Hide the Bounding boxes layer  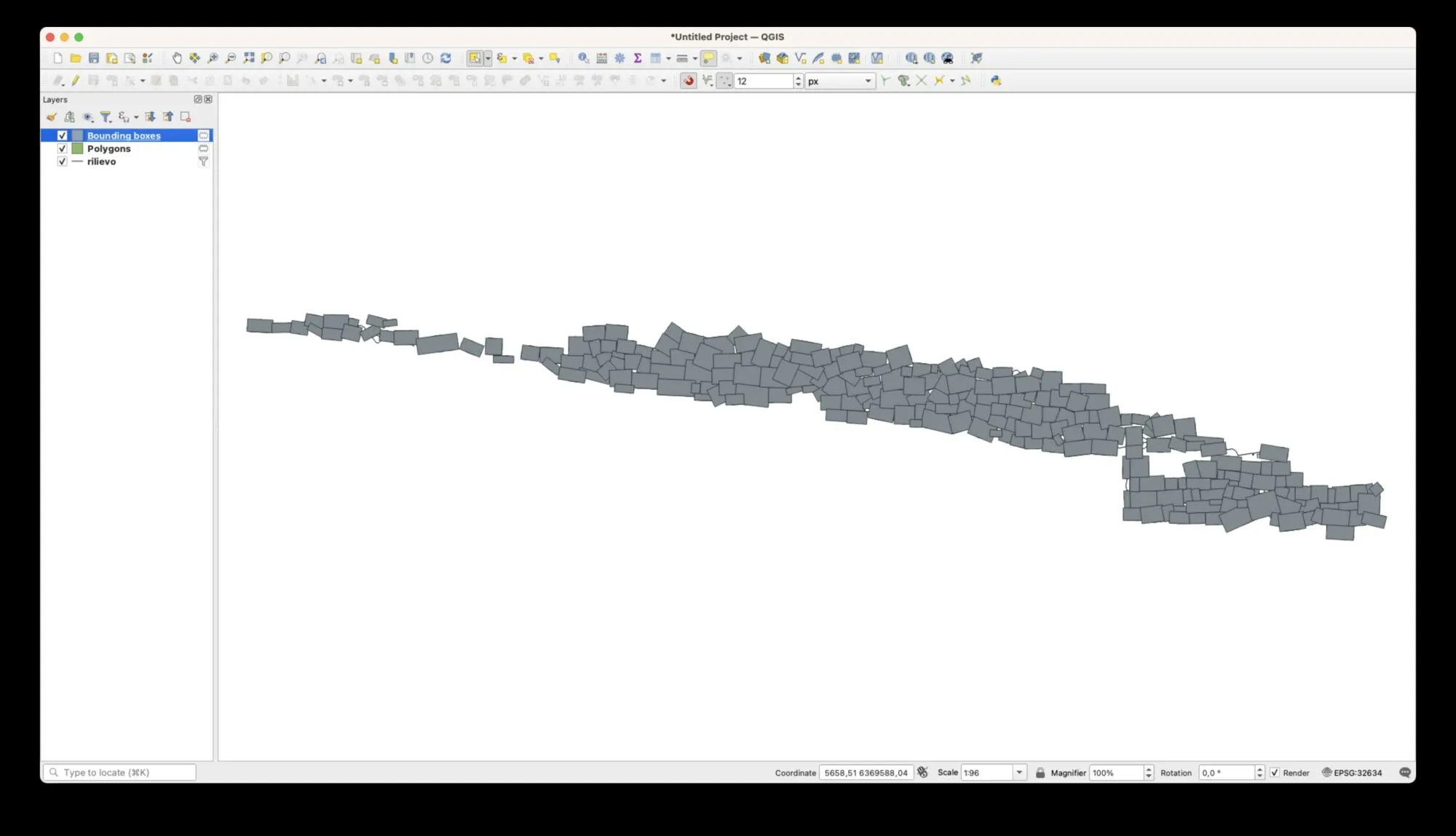(63, 135)
